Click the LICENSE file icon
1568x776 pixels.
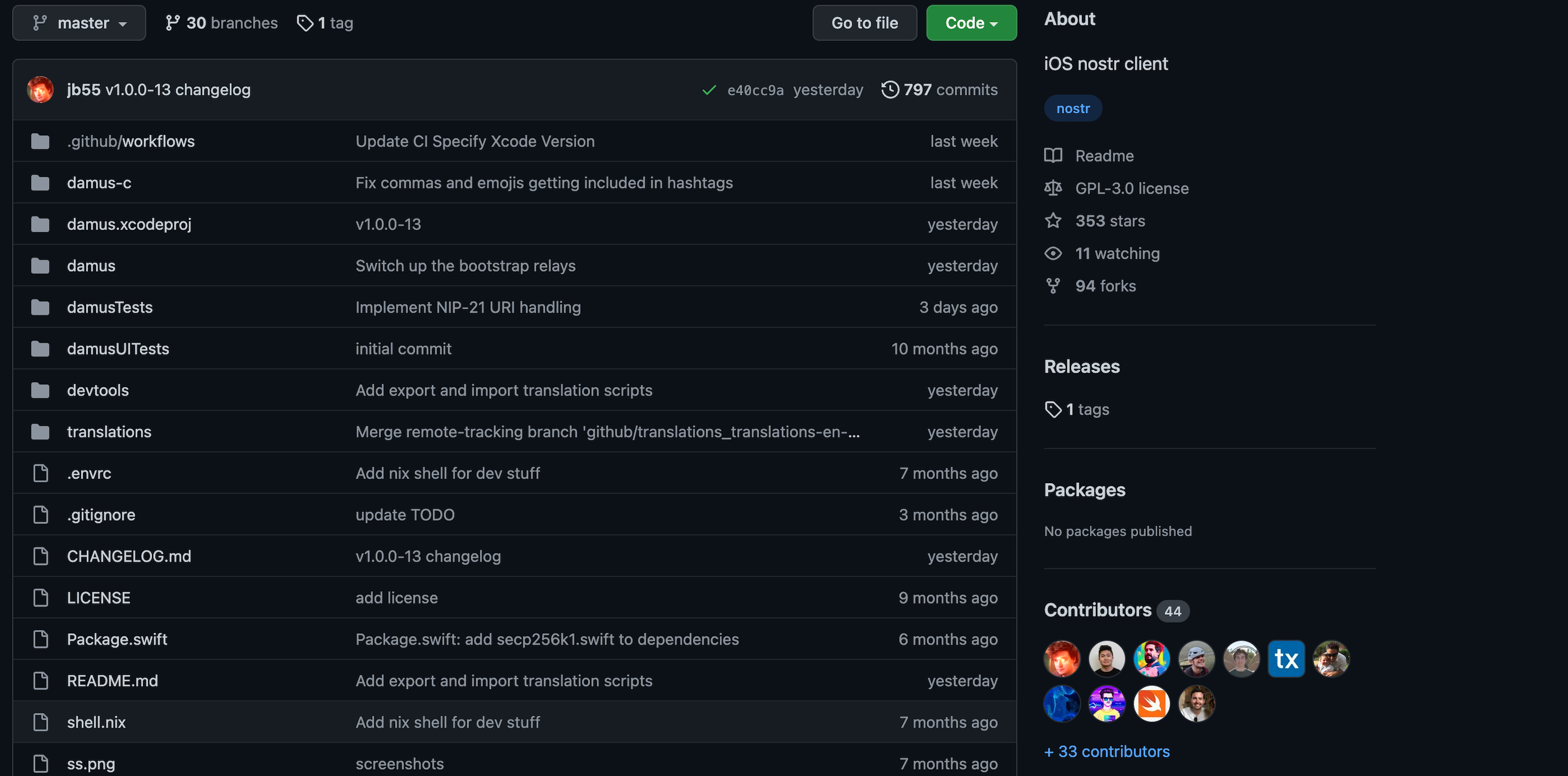point(41,598)
